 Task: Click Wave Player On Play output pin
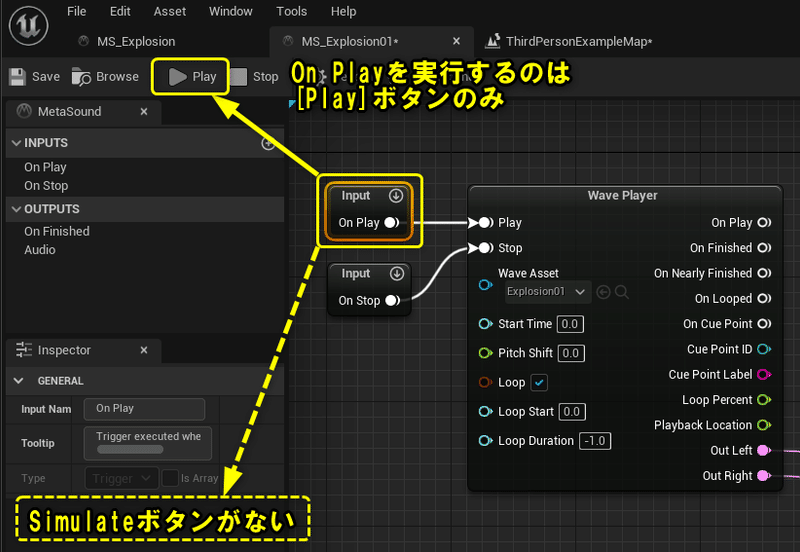(x=764, y=222)
